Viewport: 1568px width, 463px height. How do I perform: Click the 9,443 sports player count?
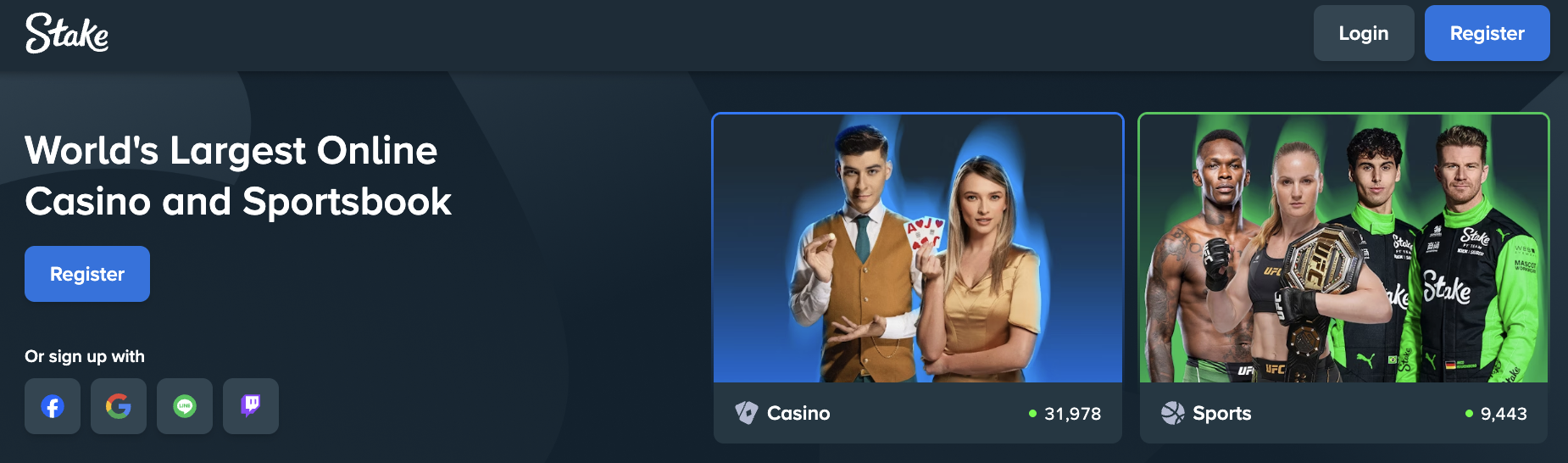pos(1504,414)
